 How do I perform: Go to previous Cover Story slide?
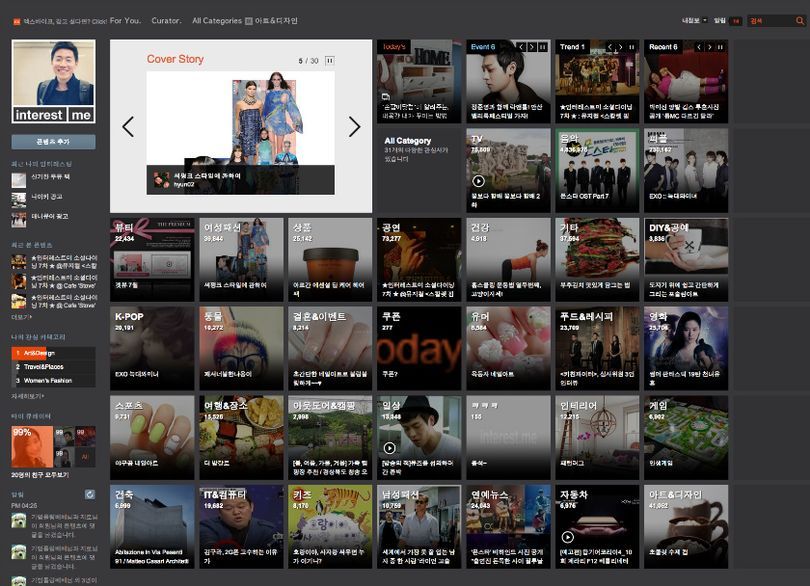(128, 127)
